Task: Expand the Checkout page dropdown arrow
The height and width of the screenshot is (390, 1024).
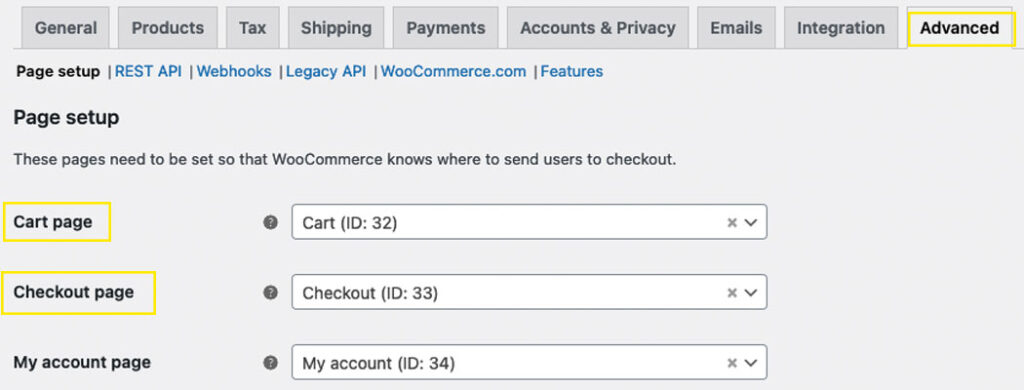Action: (750, 293)
